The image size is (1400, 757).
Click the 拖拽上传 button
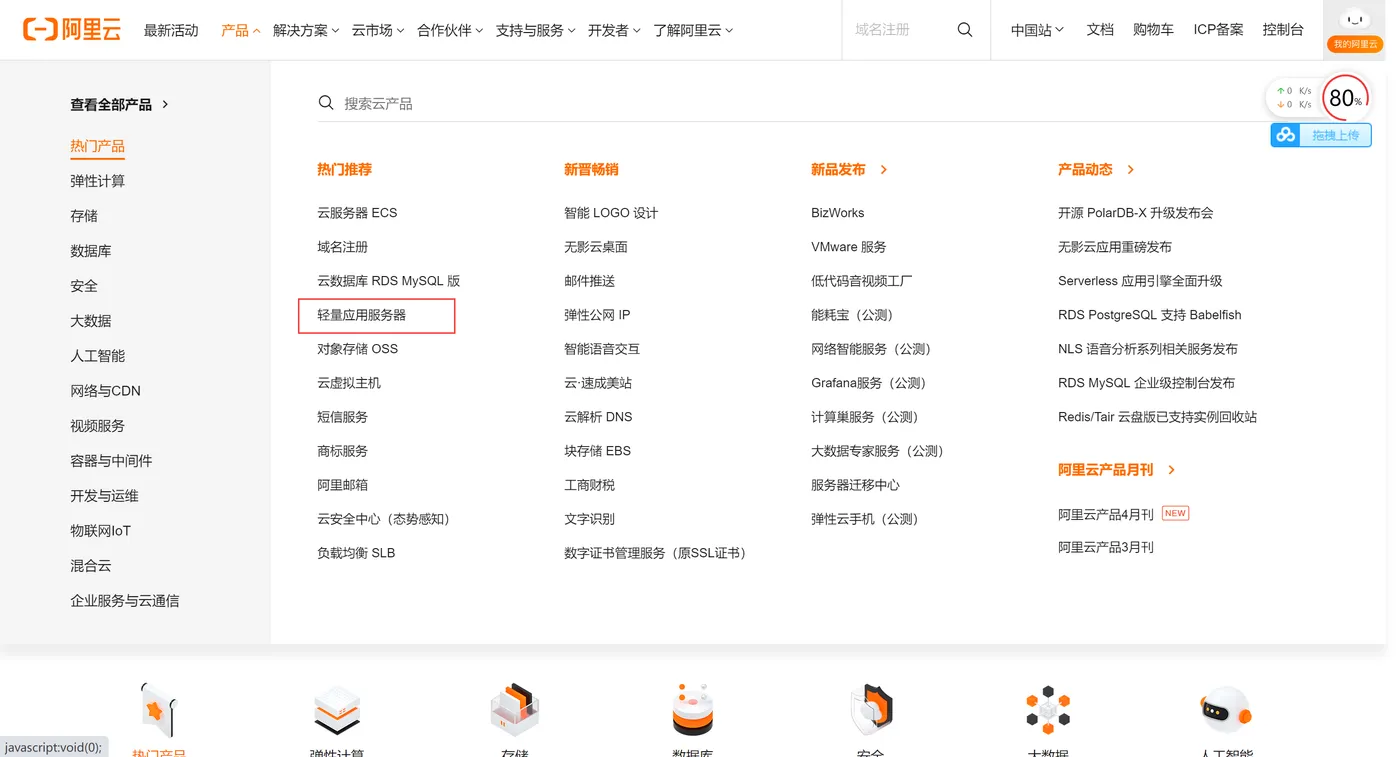(x=1321, y=135)
